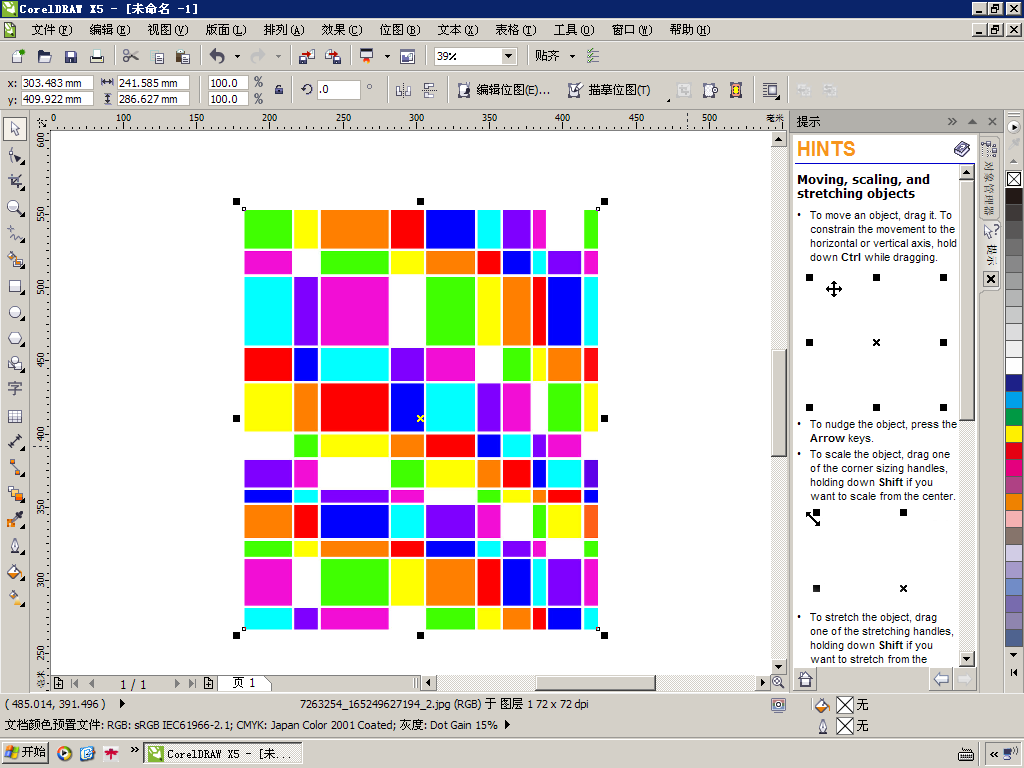Click the Export icon
The width and height of the screenshot is (1024, 768).
pyautogui.click(x=333, y=56)
